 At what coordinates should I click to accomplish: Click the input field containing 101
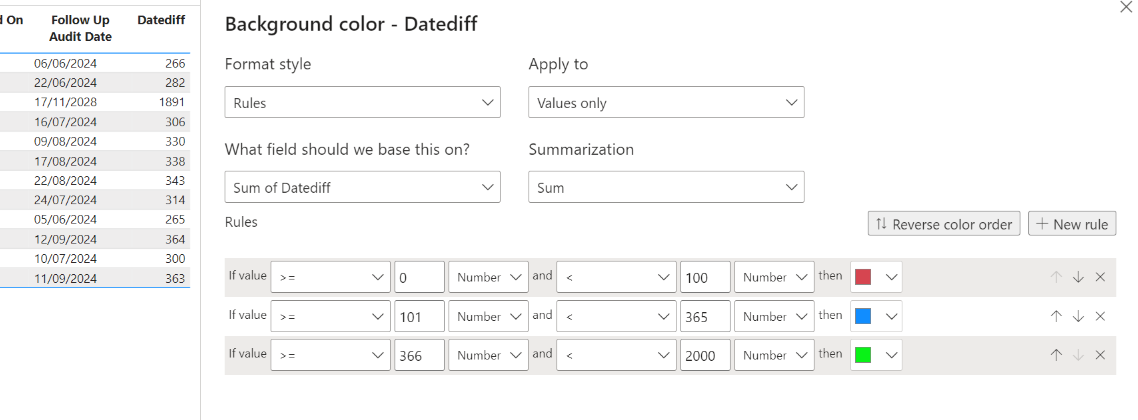click(419, 316)
